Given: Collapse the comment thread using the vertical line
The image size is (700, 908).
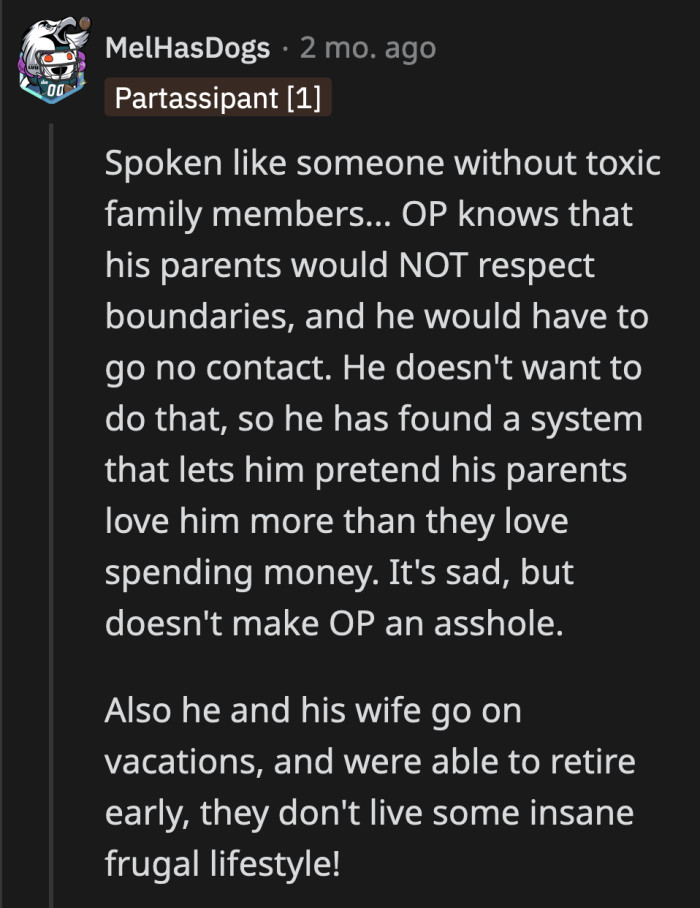Looking at the screenshot, I should click(x=51, y=500).
